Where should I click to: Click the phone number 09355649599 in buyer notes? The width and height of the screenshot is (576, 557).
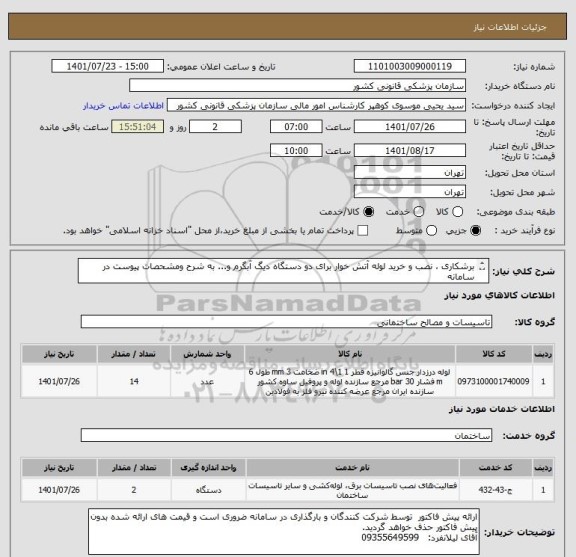point(390,538)
